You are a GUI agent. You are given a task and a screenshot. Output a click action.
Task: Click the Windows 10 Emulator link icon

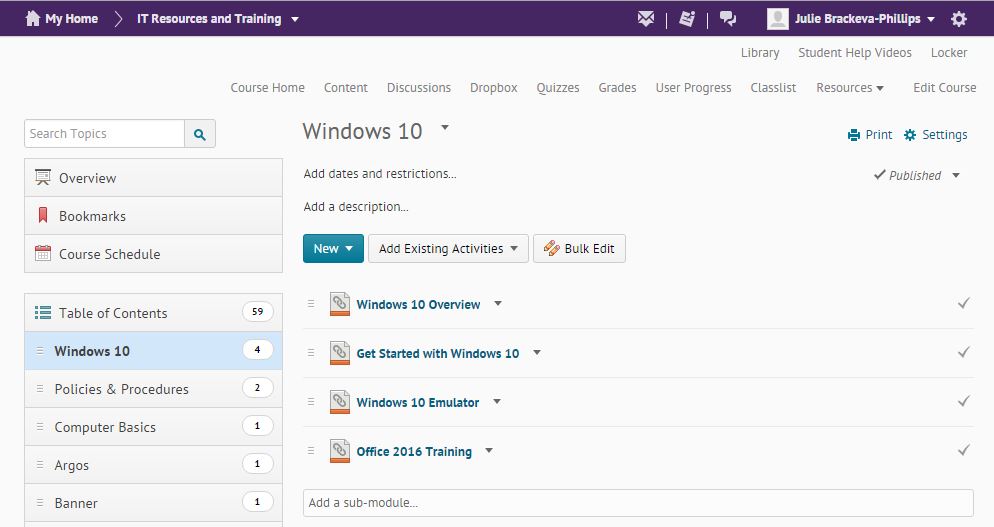pyautogui.click(x=340, y=401)
